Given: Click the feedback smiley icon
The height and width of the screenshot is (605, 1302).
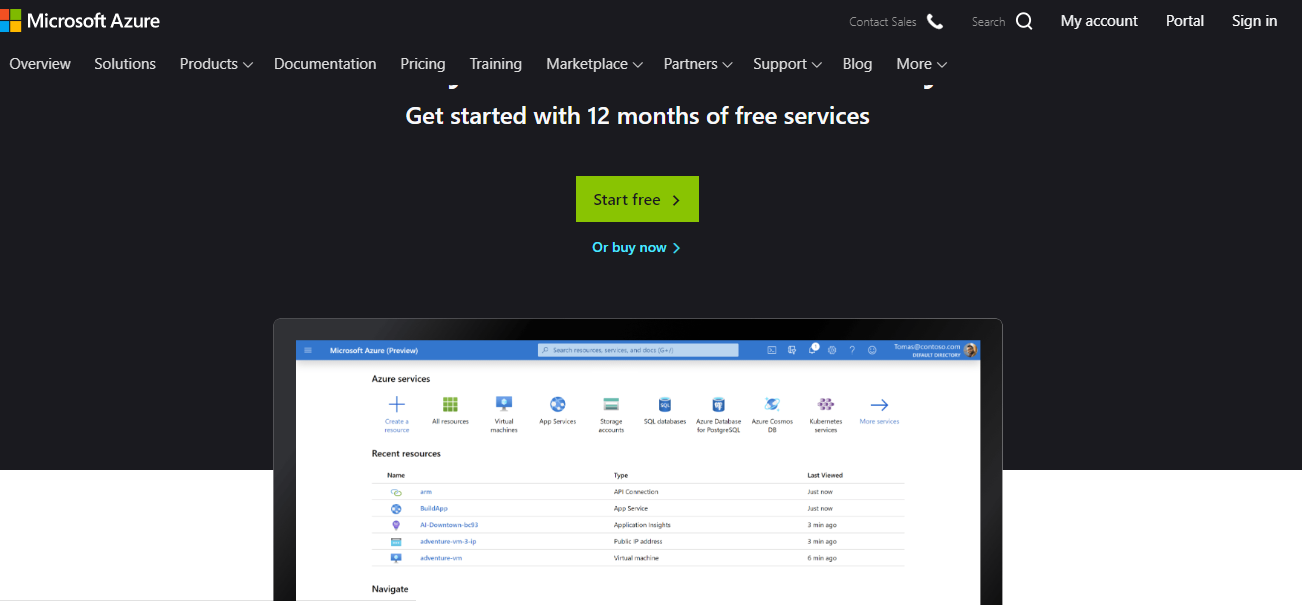Looking at the screenshot, I should tap(872, 350).
